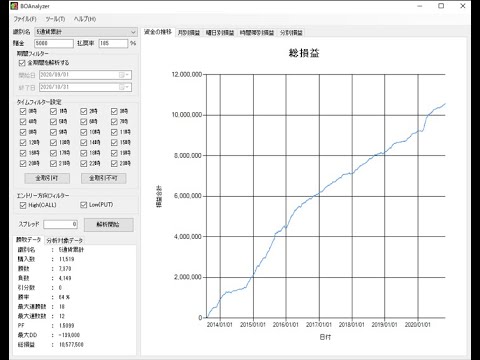This screenshot has height=360, width=480.
Task: Uncheck the Low(PUT) entry direction checkbox
Action: pyautogui.click(x=84, y=205)
